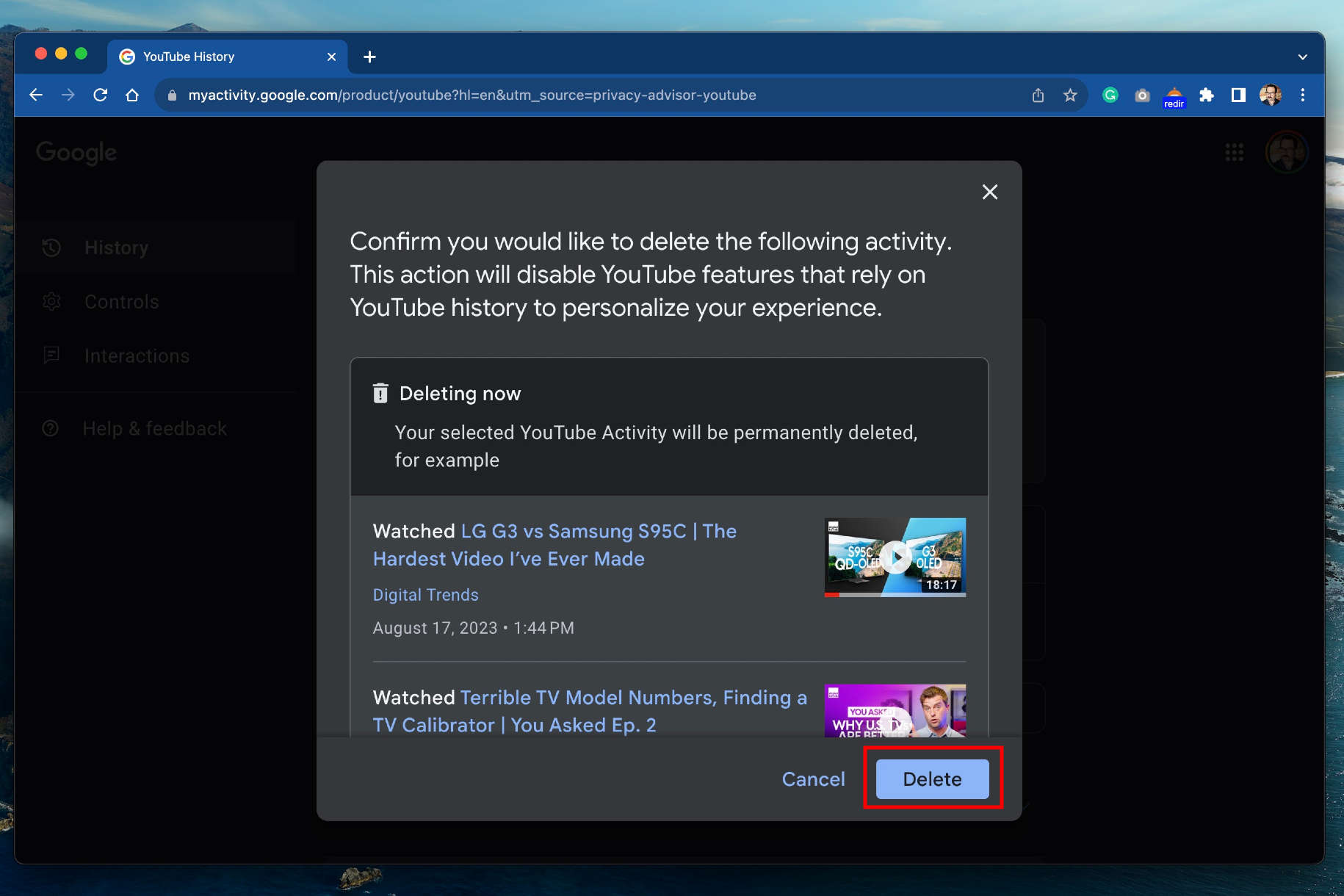Open the Digital Trends channel link
The height and width of the screenshot is (896, 1344).
pyautogui.click(x=425, y=594)
